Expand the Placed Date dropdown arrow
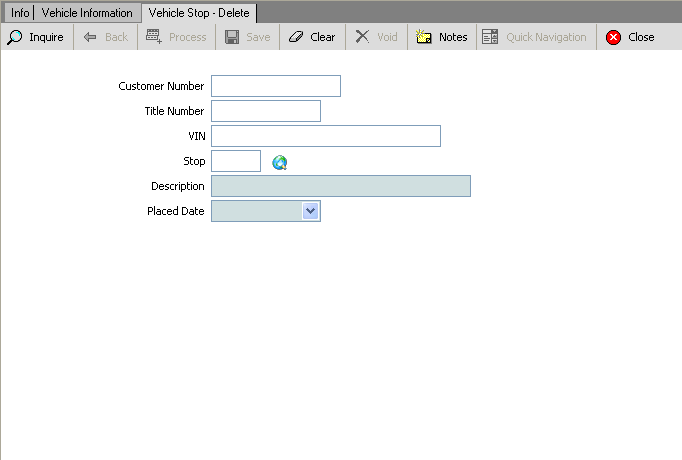Screen dimensions: 682x460 [x=310, y=211]
